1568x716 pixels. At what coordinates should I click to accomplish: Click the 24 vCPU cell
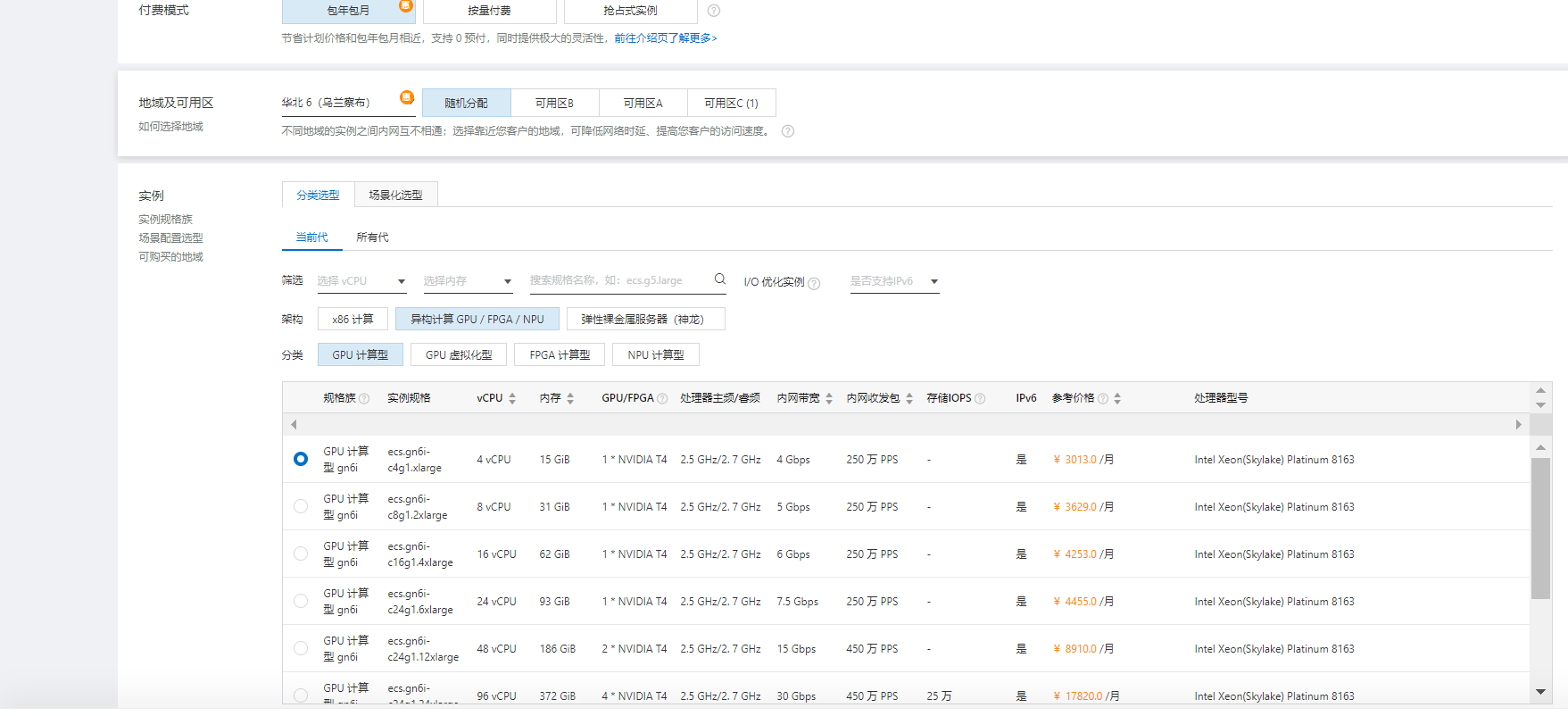click(x=496, y=602)
